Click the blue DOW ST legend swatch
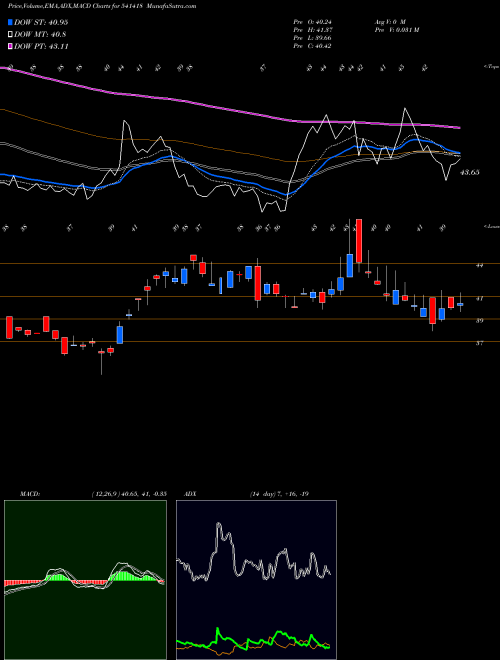 (x=11, y=22)
